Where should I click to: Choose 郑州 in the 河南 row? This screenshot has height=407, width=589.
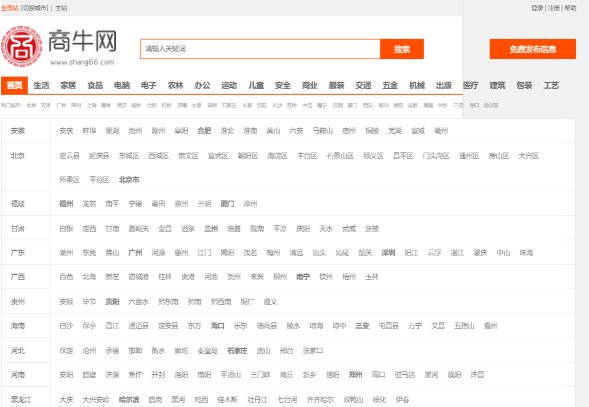point(355,375)
